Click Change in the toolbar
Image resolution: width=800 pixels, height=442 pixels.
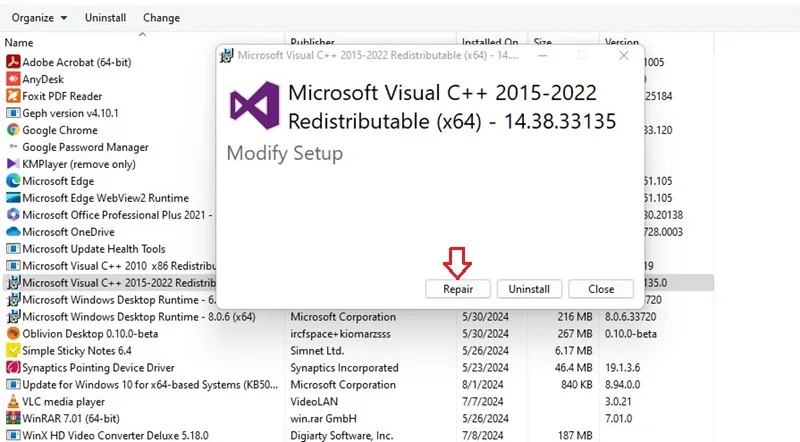pos(161,17)
